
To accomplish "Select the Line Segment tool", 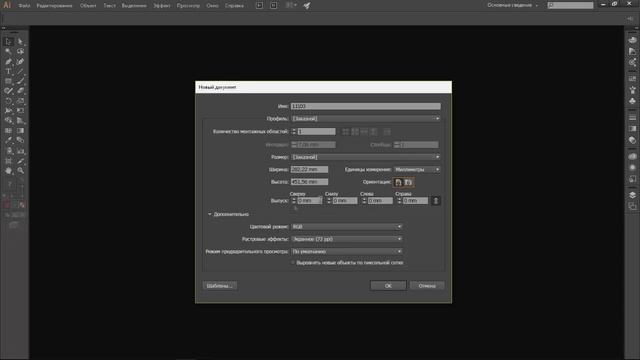I will 20,71.
